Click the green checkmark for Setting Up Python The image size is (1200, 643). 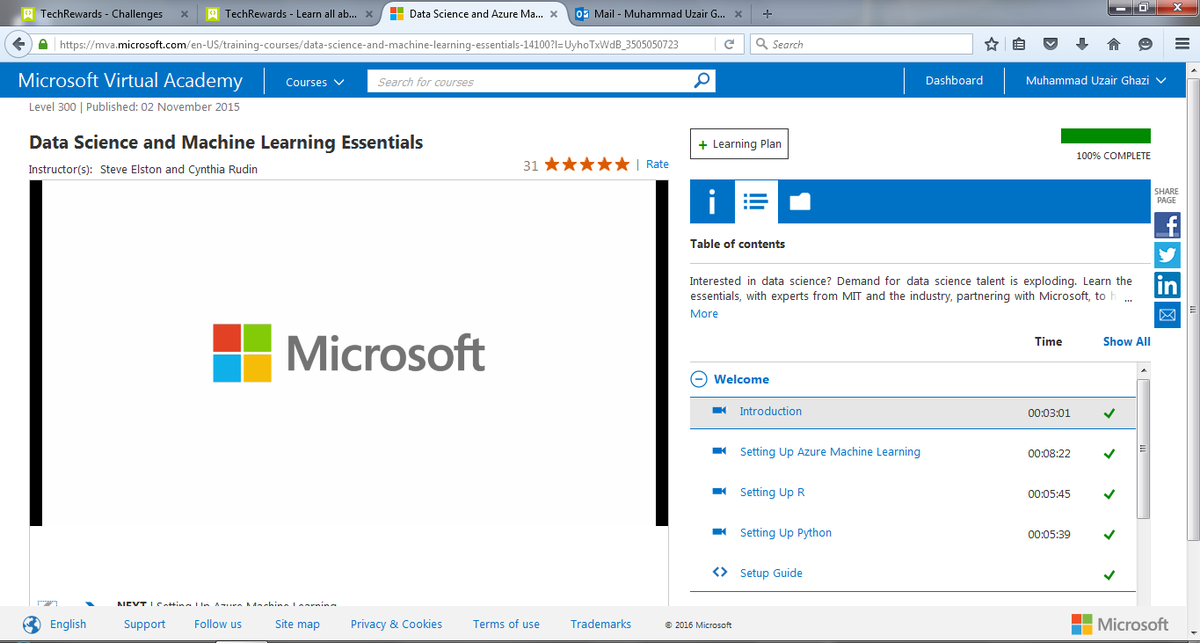pyautogui.click(x=1109, y=534)
